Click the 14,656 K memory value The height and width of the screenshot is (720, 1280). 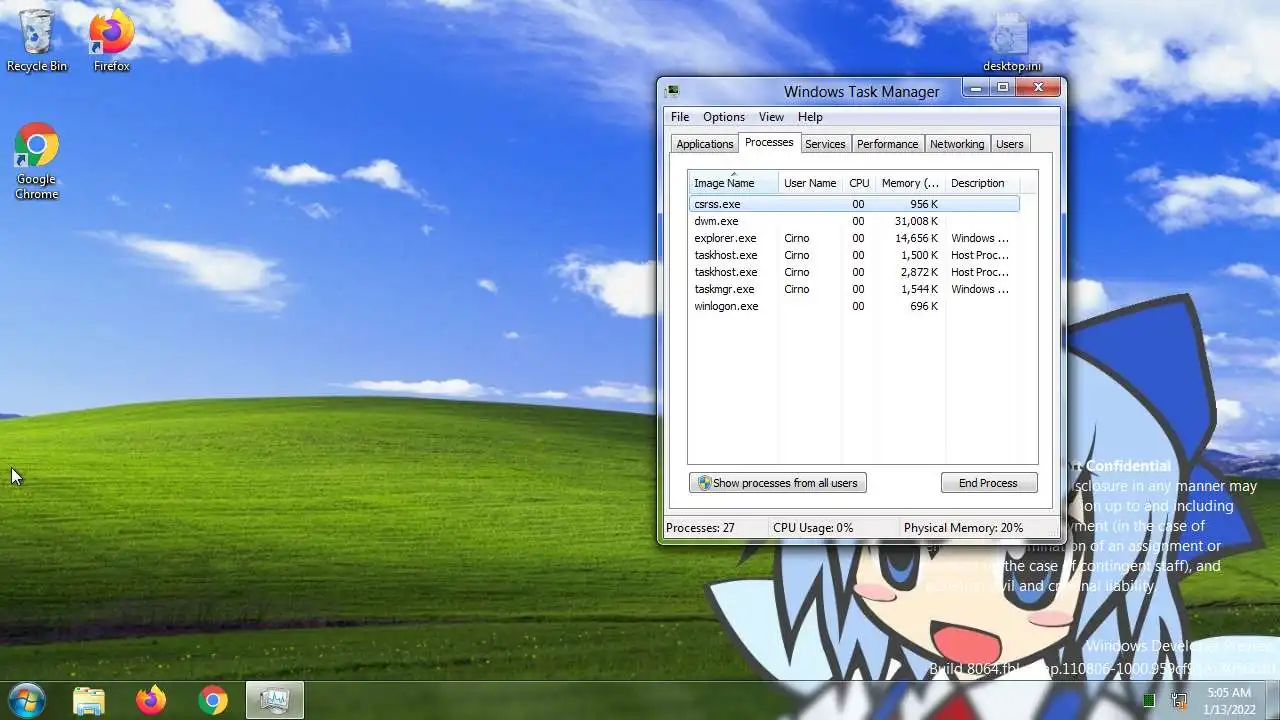point(916,238)
